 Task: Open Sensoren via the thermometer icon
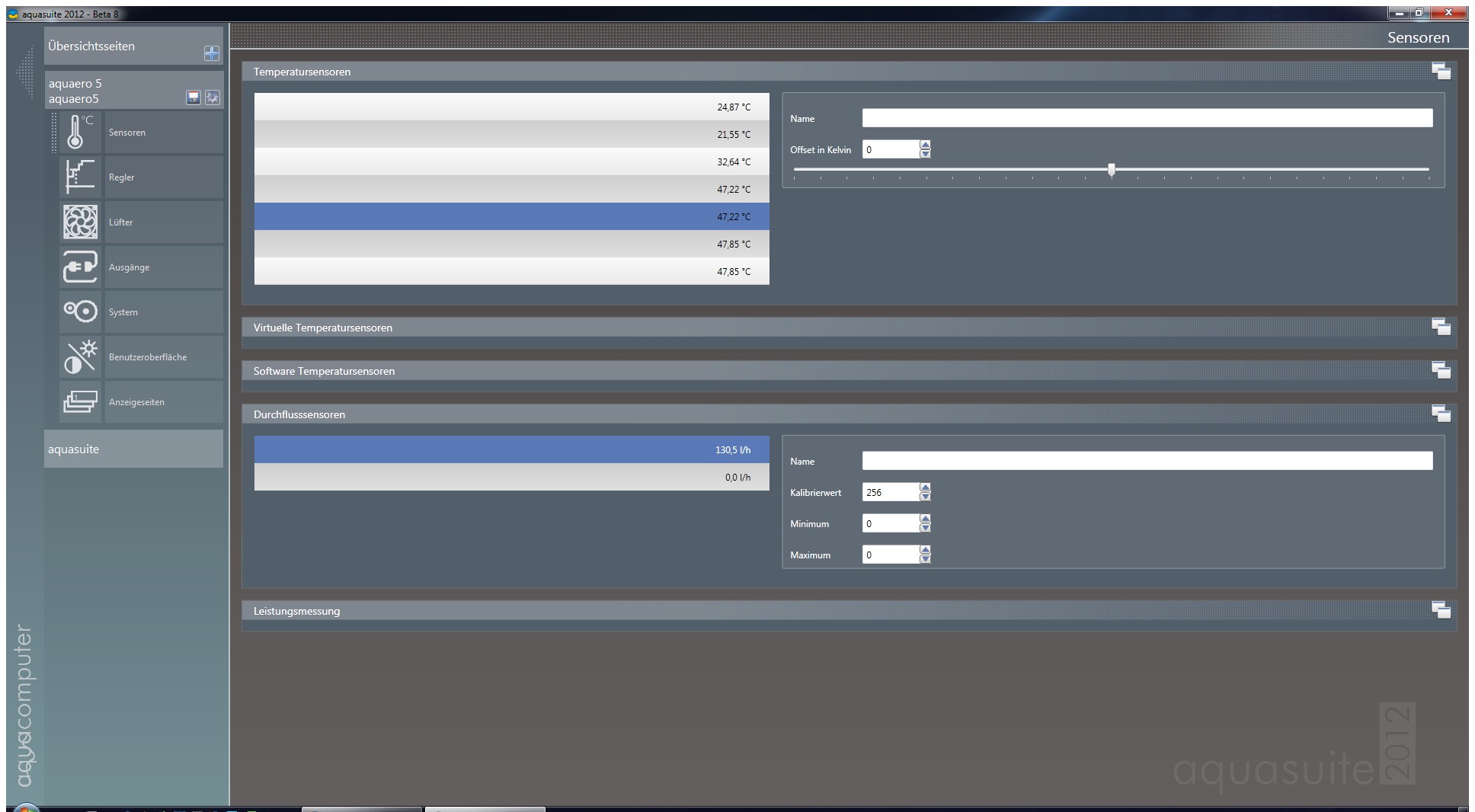tap(80, 132)
